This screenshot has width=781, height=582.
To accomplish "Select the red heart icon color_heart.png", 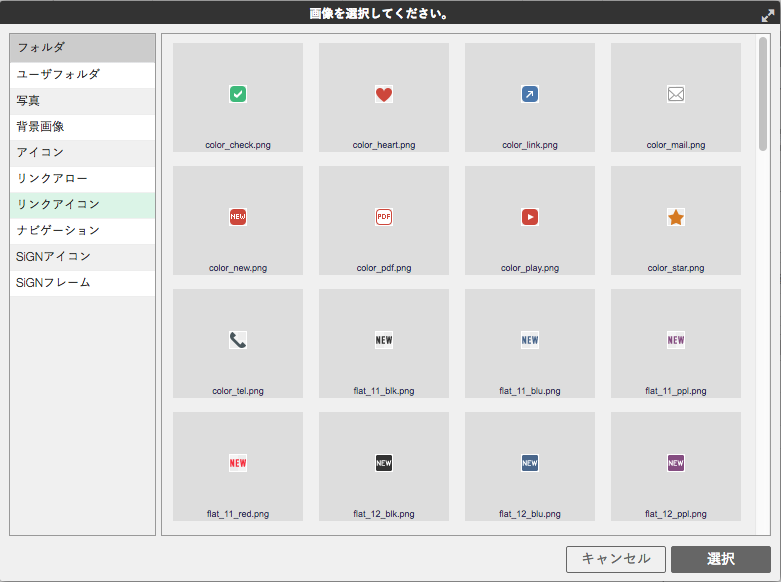I will point(384,94).
